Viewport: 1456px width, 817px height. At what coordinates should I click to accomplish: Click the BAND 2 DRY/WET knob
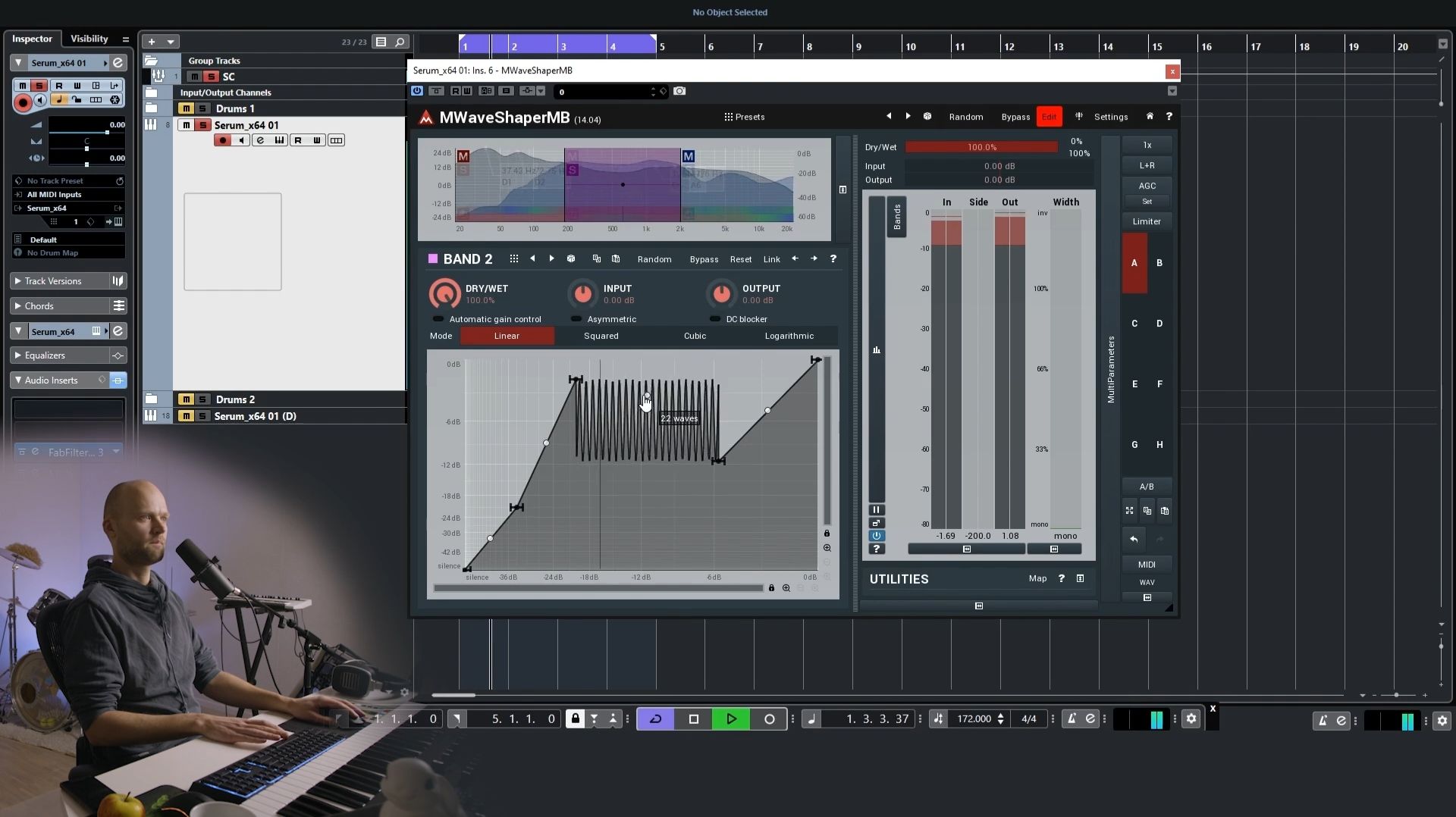tap(444, 294)
